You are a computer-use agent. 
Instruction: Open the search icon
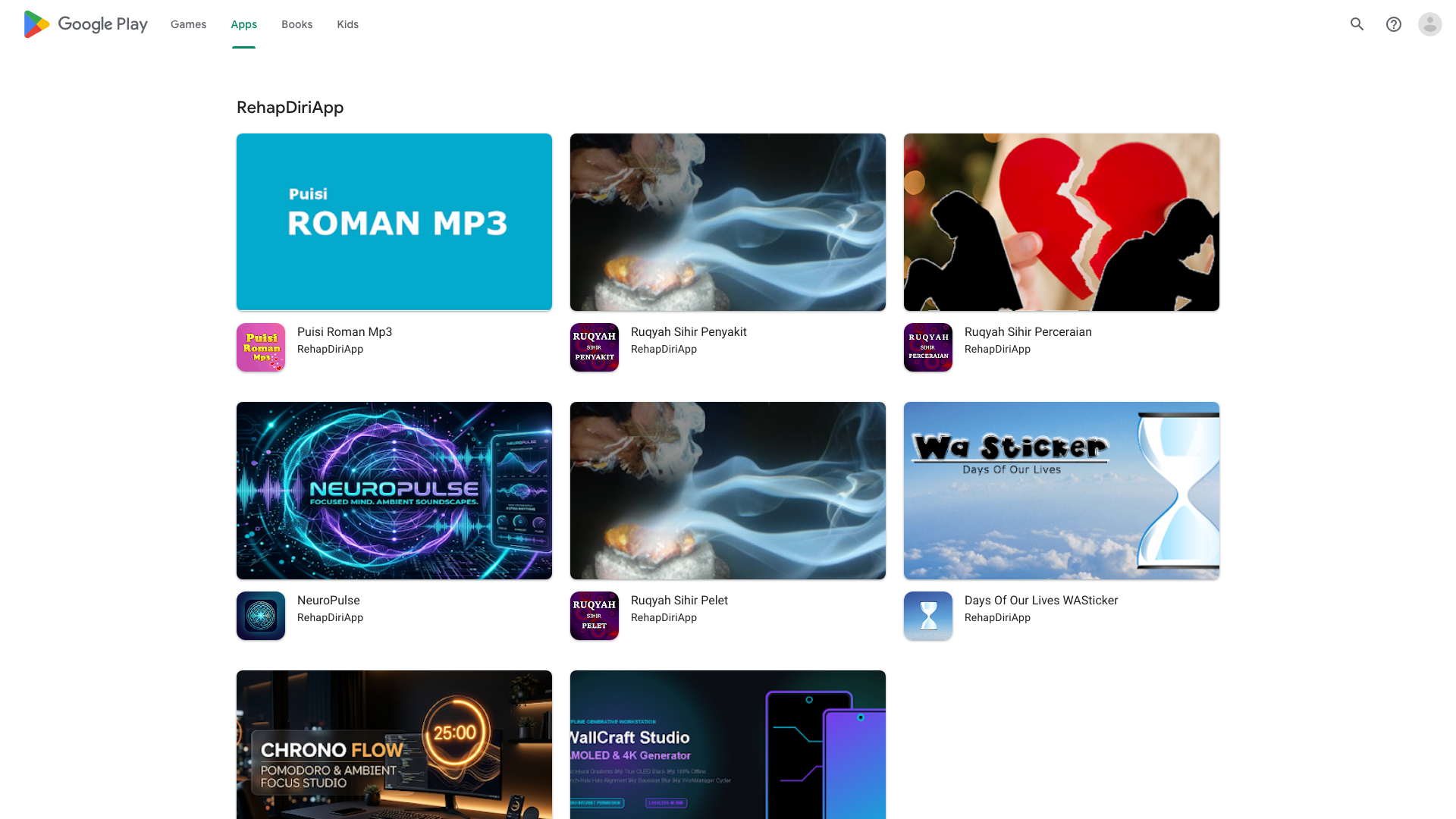(1357, 24)
